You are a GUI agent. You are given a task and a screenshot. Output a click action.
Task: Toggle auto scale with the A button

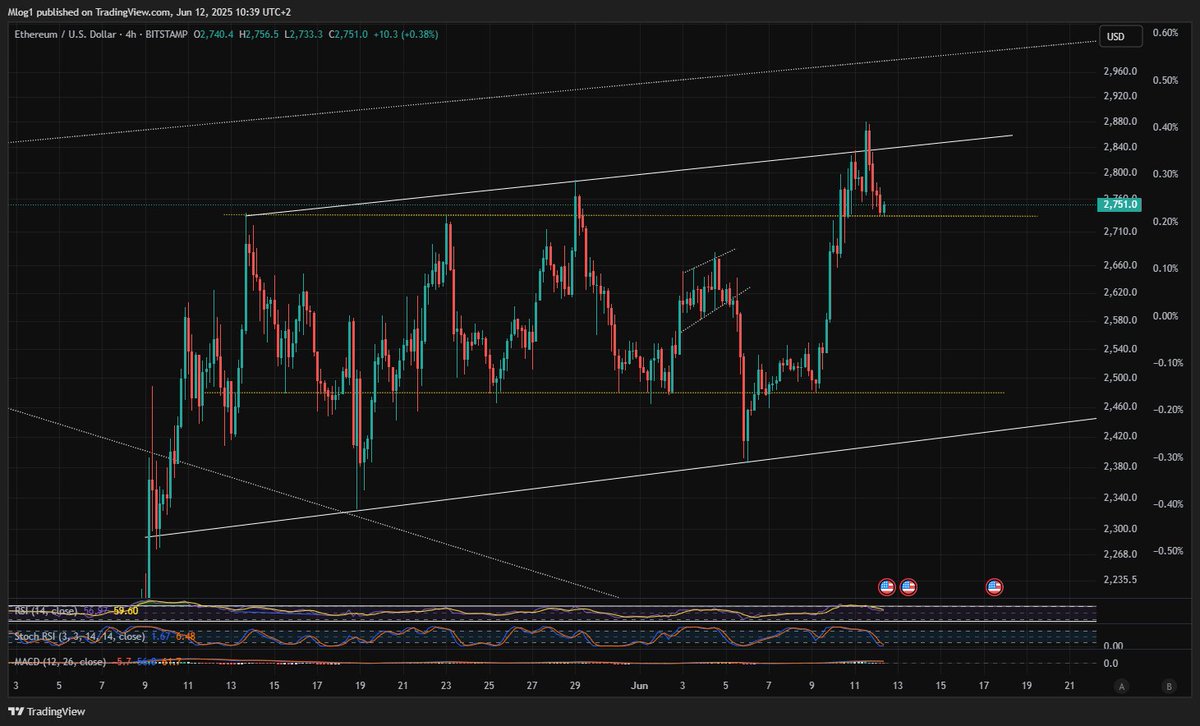pyautogui.click(x=1123, y=687)
